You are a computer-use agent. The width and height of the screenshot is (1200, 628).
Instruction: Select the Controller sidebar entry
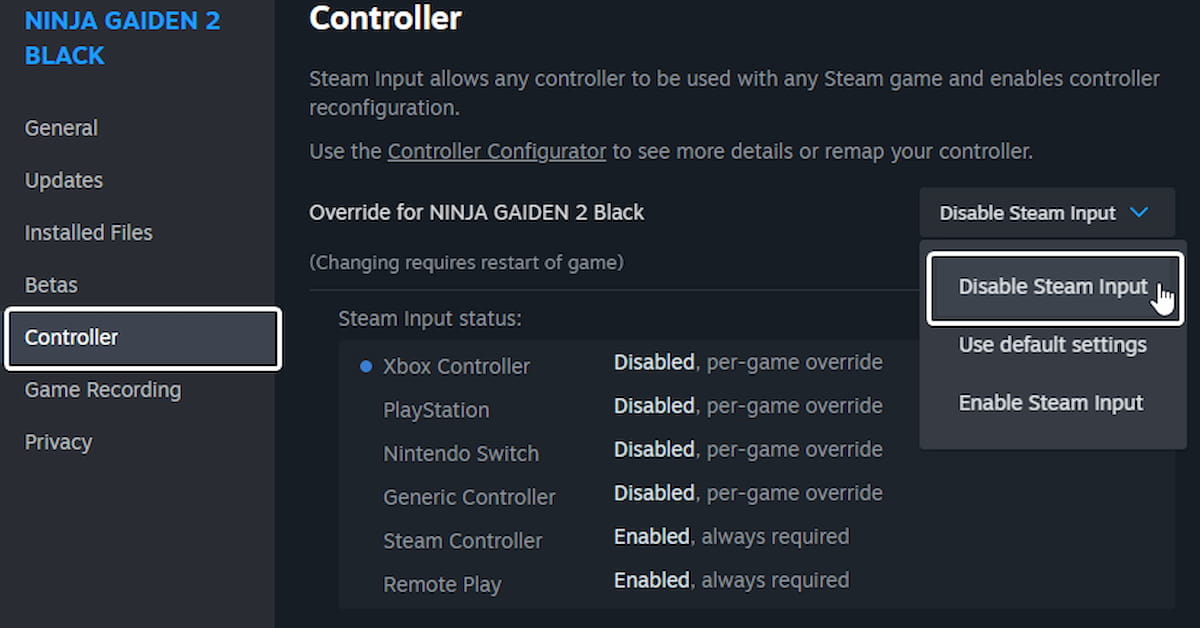[71, 338]
